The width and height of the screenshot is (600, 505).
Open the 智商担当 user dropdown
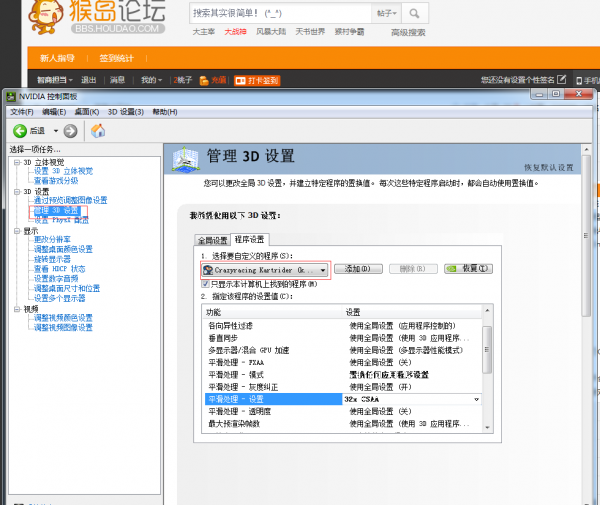coord(55,80)
